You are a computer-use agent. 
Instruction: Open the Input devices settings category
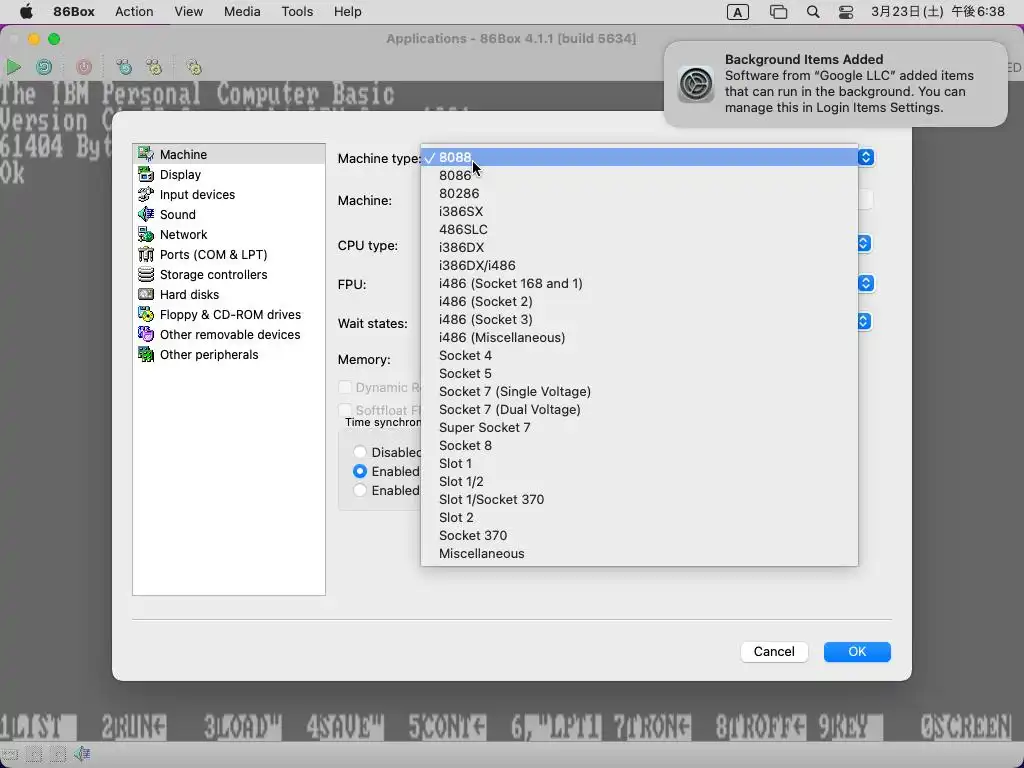[229, 195]
